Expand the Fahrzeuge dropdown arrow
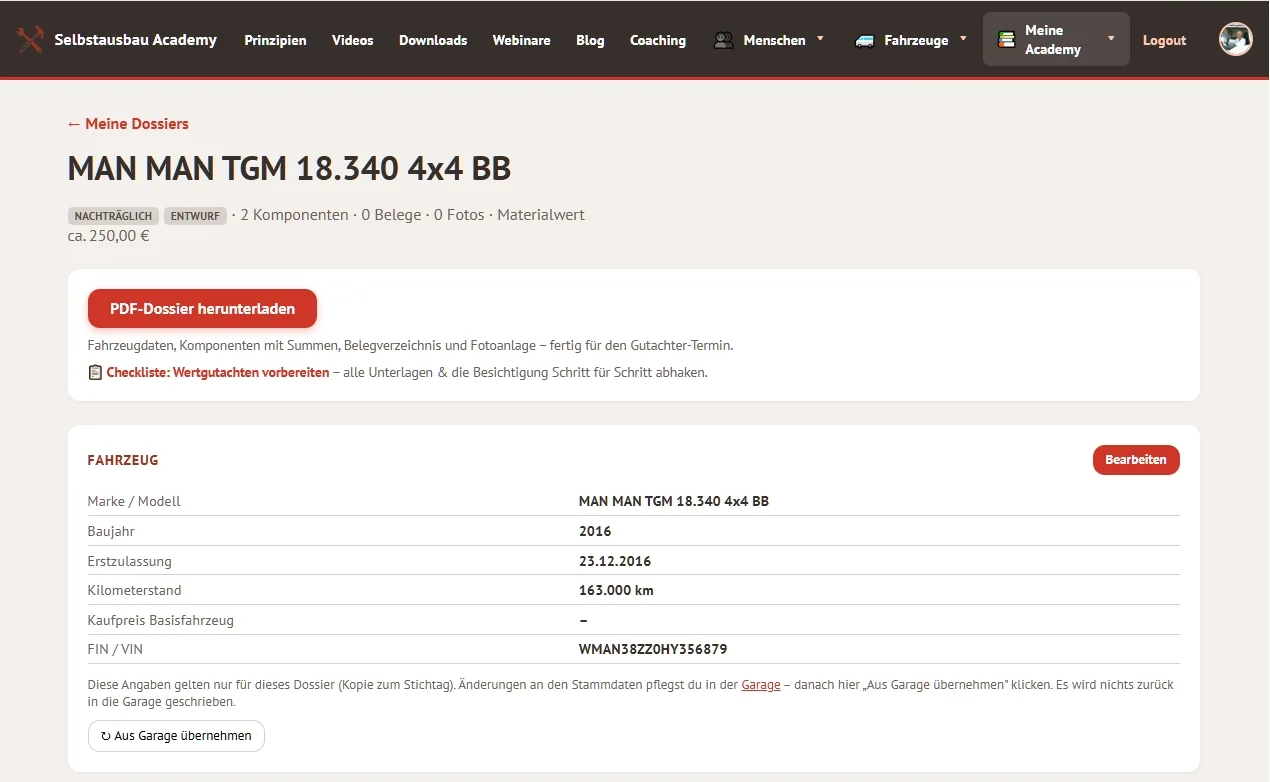 click(963, 39)
